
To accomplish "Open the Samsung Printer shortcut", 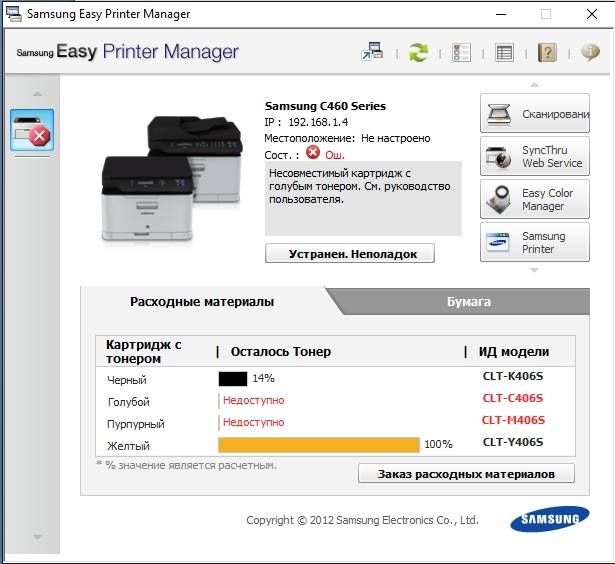I will (x=535, y=243).
